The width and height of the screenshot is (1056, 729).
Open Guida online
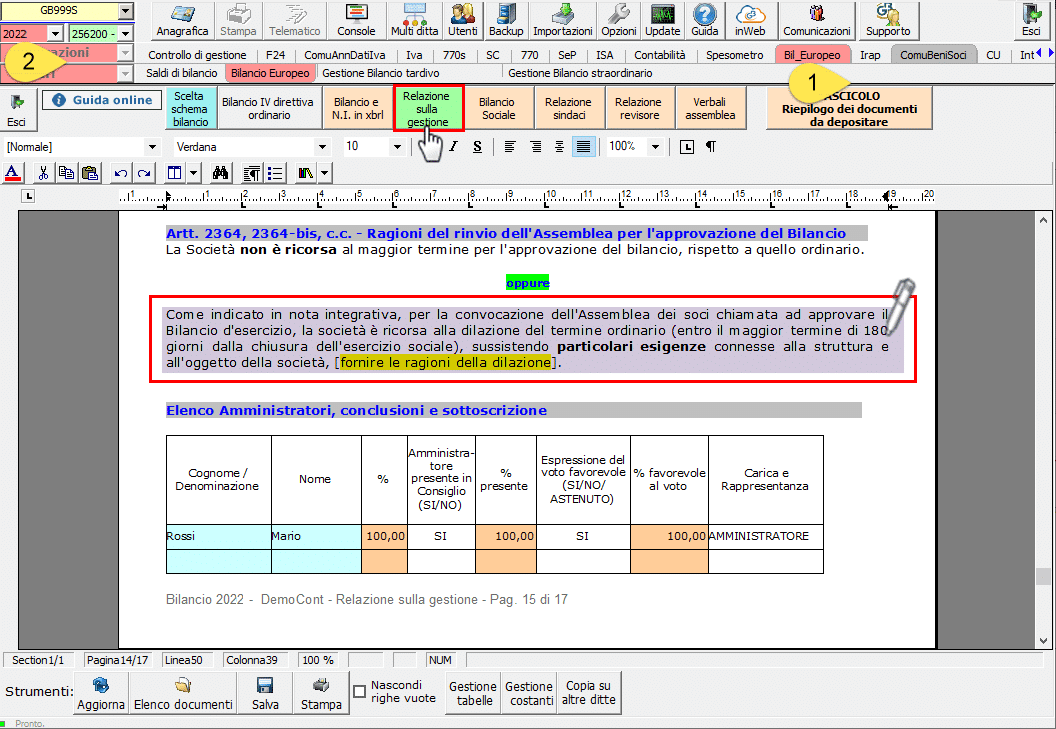coord(102,100)
